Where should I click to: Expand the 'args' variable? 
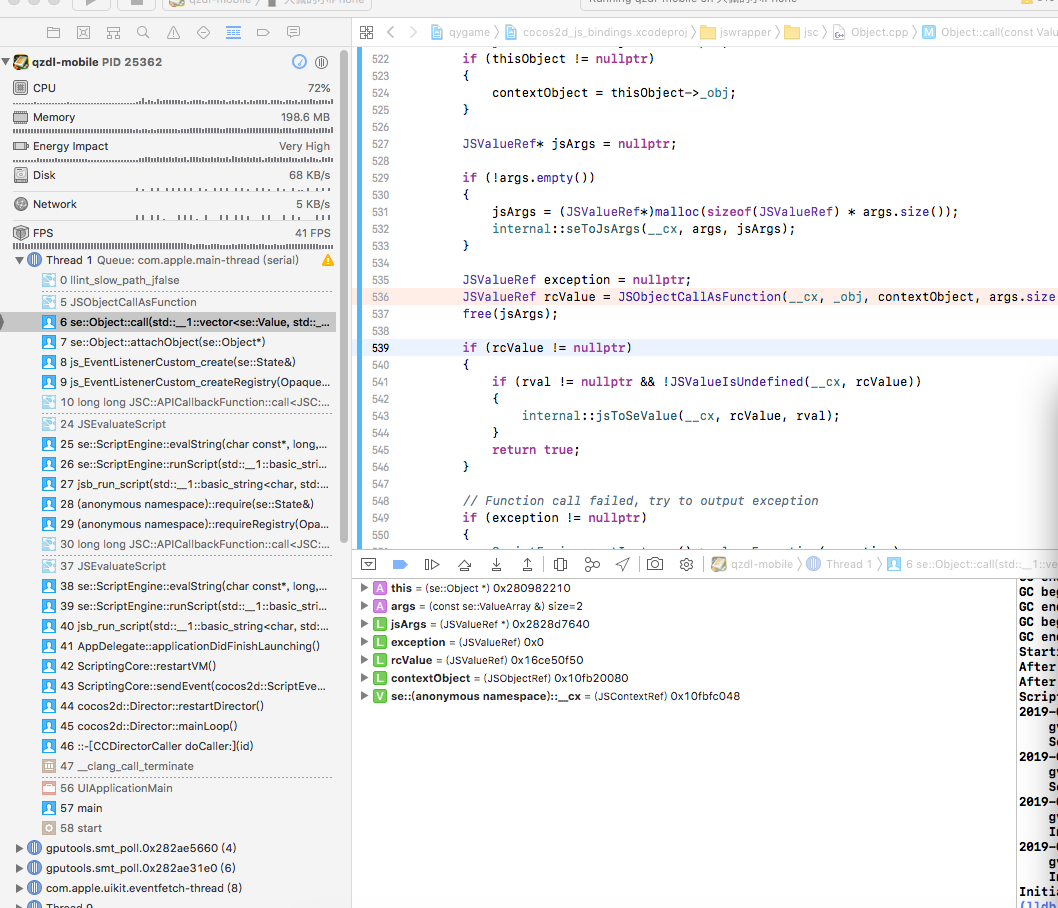pos(364,606)
